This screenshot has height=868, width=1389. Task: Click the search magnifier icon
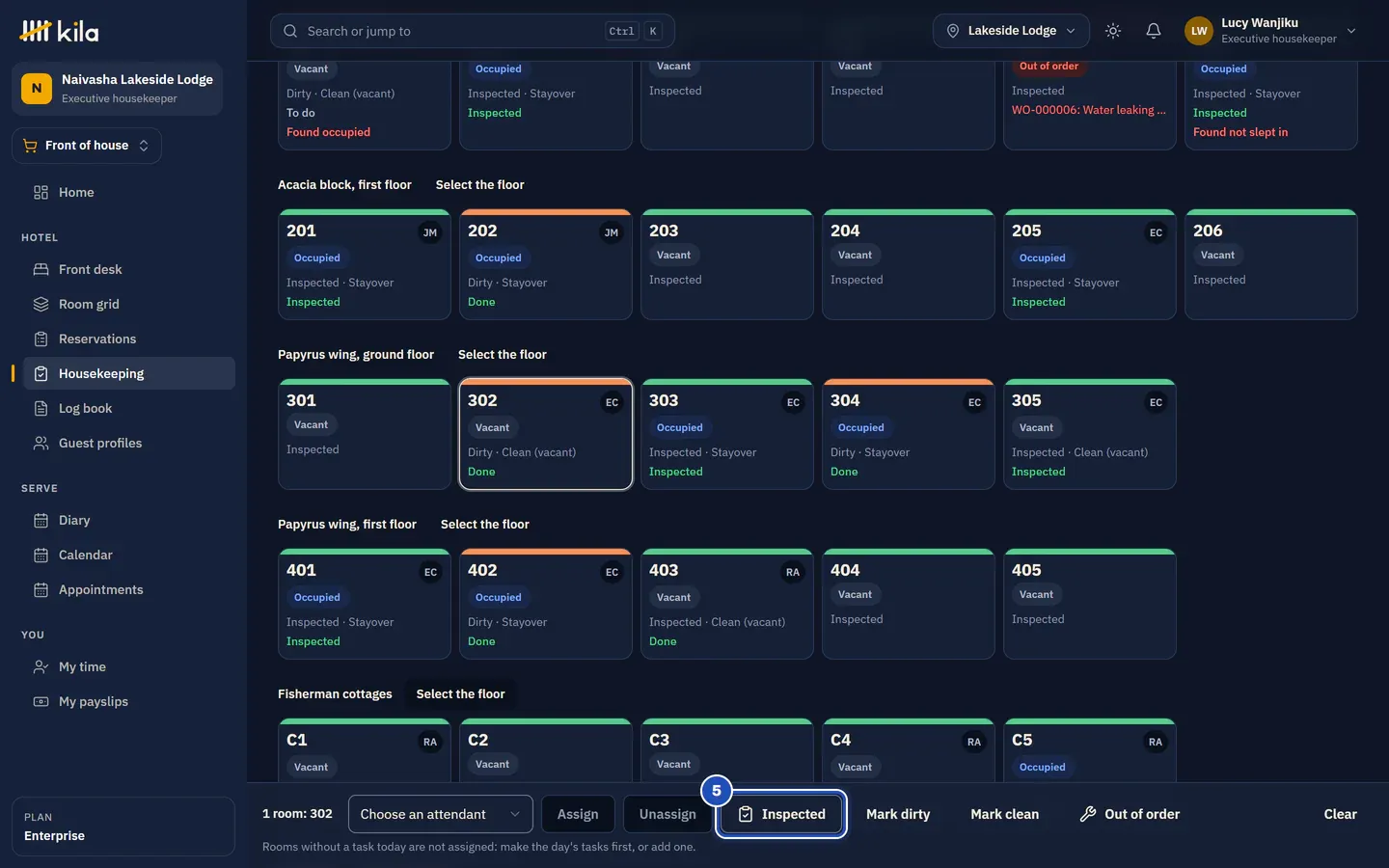pos(290,31)
